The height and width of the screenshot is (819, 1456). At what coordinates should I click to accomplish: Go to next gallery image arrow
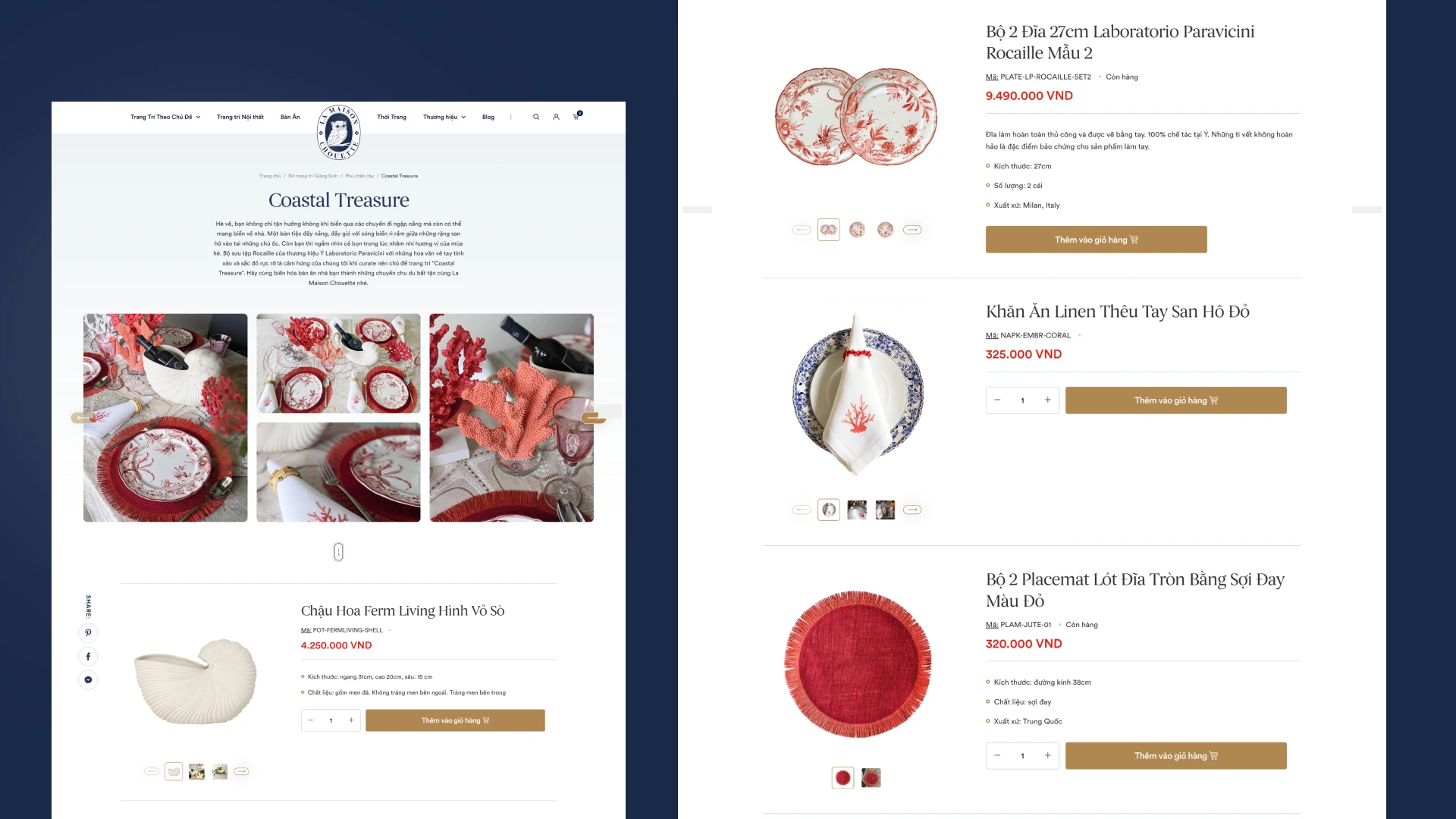click(594, 417)
